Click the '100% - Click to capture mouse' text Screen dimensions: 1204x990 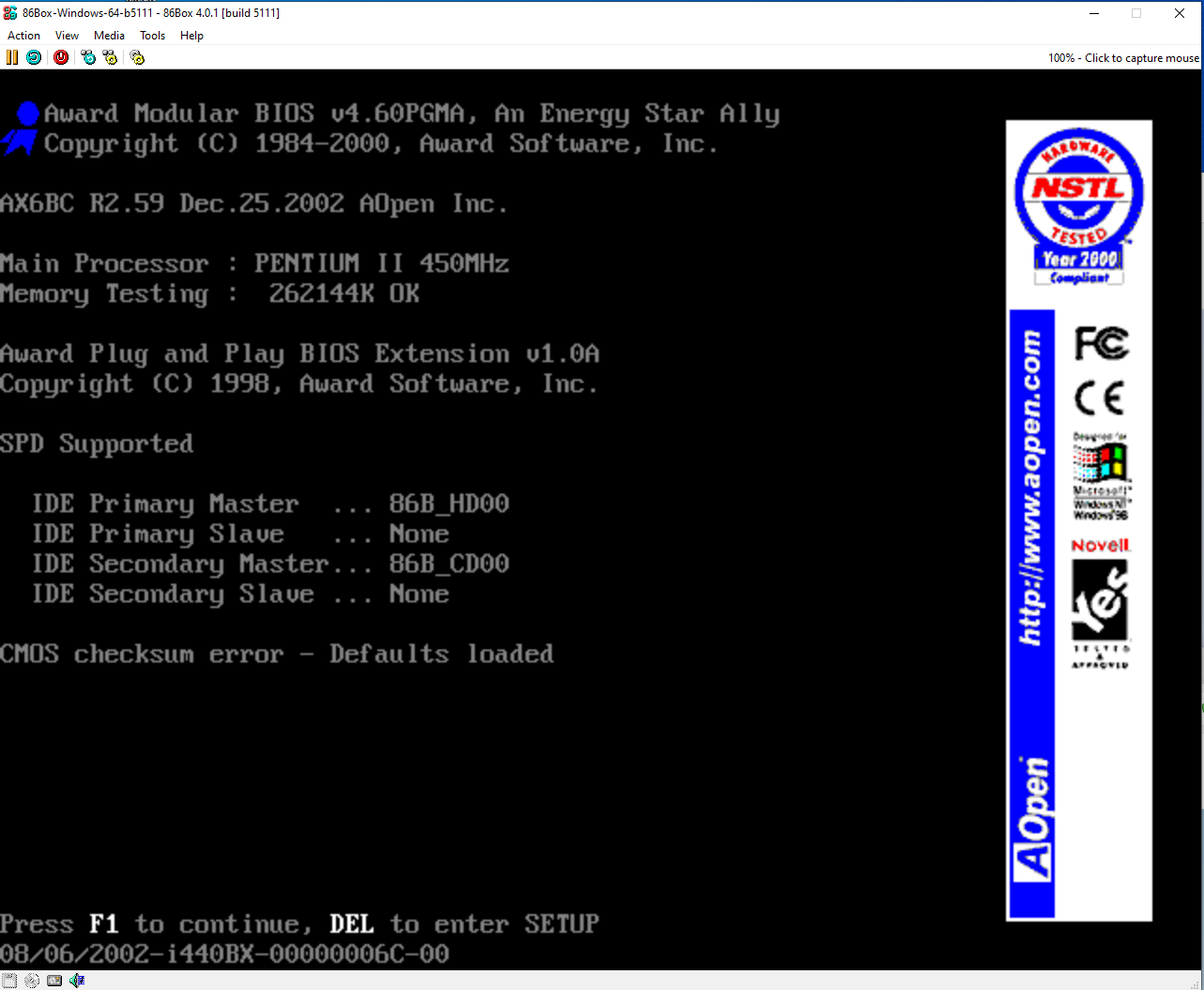coord(1123,58)
